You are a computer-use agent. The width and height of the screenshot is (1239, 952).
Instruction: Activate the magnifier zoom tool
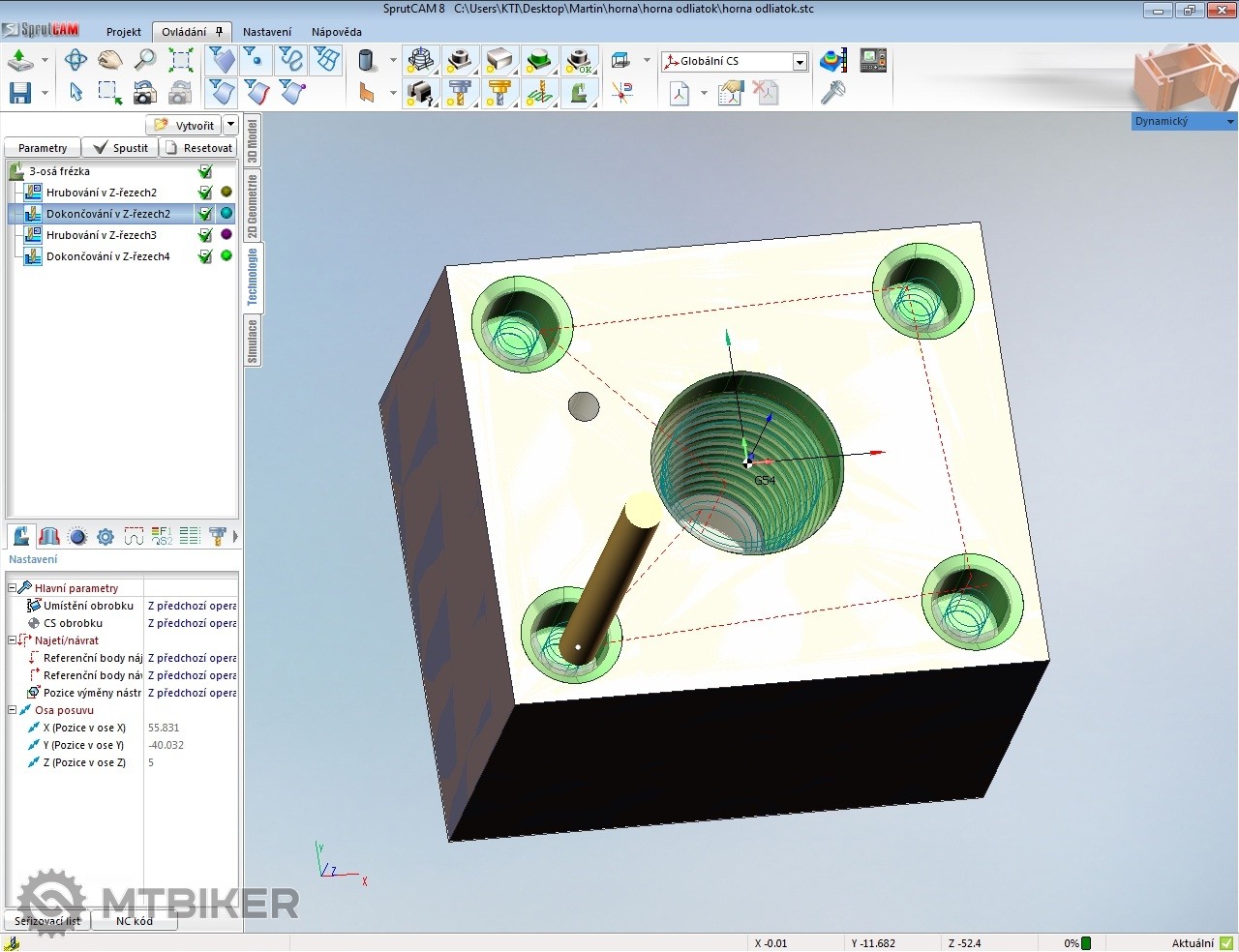point(145,61)
